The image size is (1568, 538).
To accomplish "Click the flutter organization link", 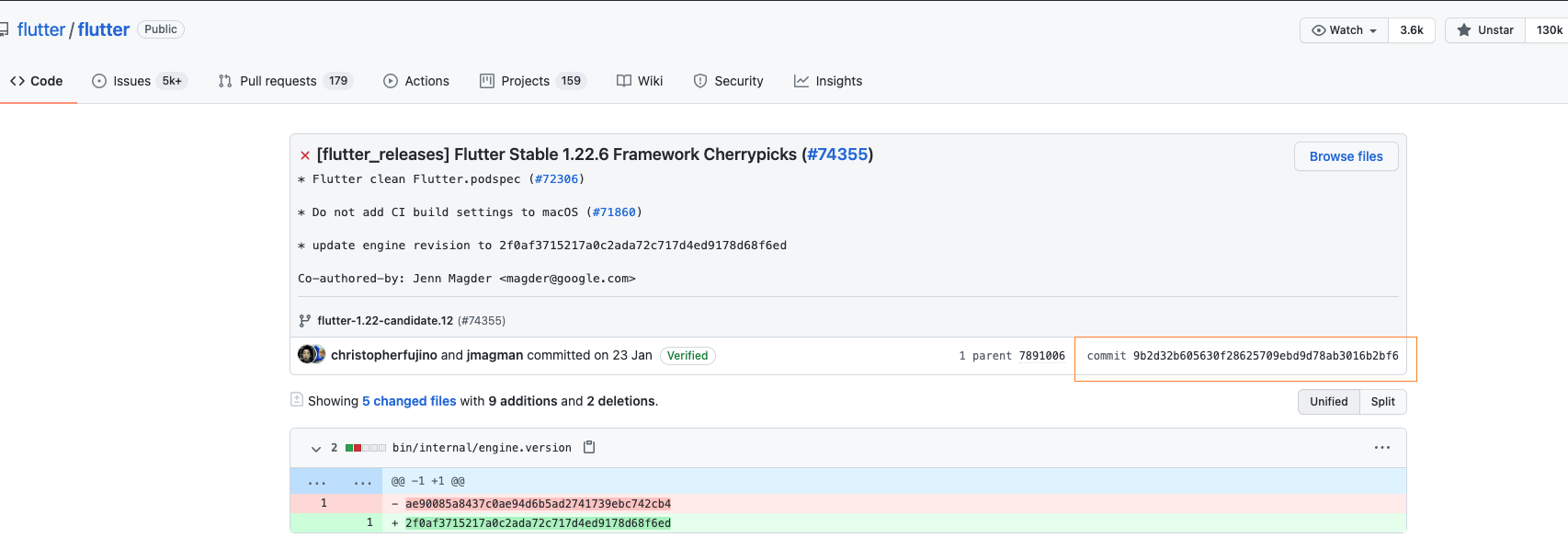I will point(41,29).
